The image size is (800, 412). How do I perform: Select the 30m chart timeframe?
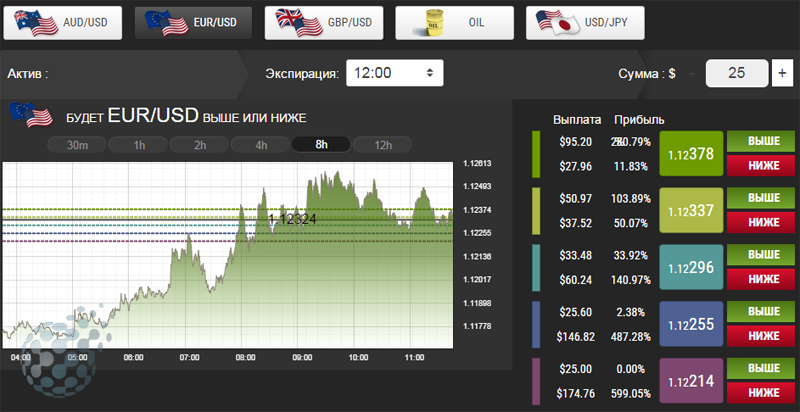point(77,144)
